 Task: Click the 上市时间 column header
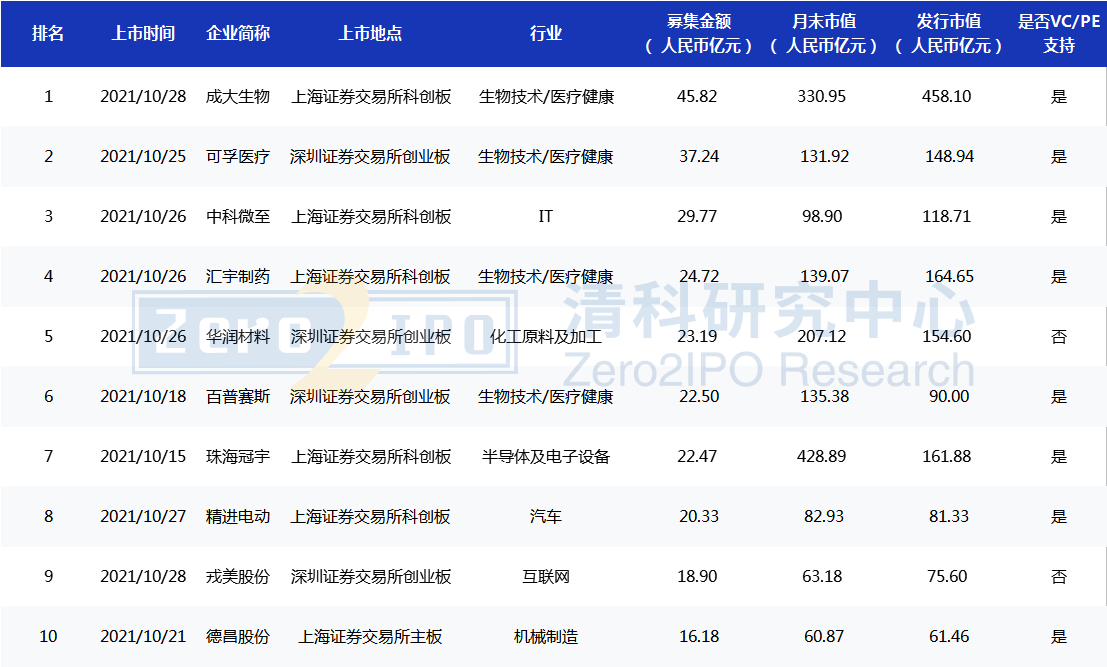143,33
